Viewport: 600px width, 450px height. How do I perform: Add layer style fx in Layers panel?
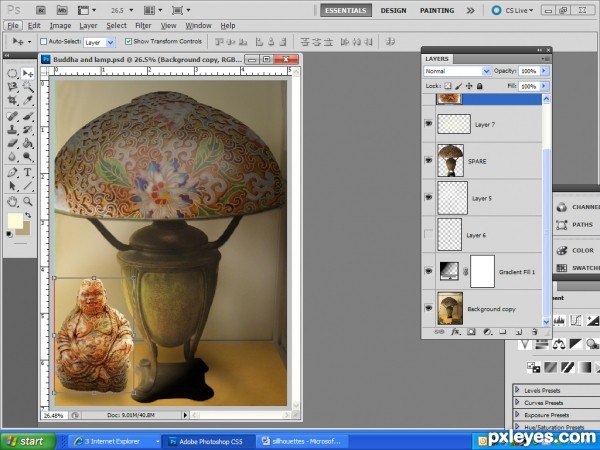coord(455,332)
